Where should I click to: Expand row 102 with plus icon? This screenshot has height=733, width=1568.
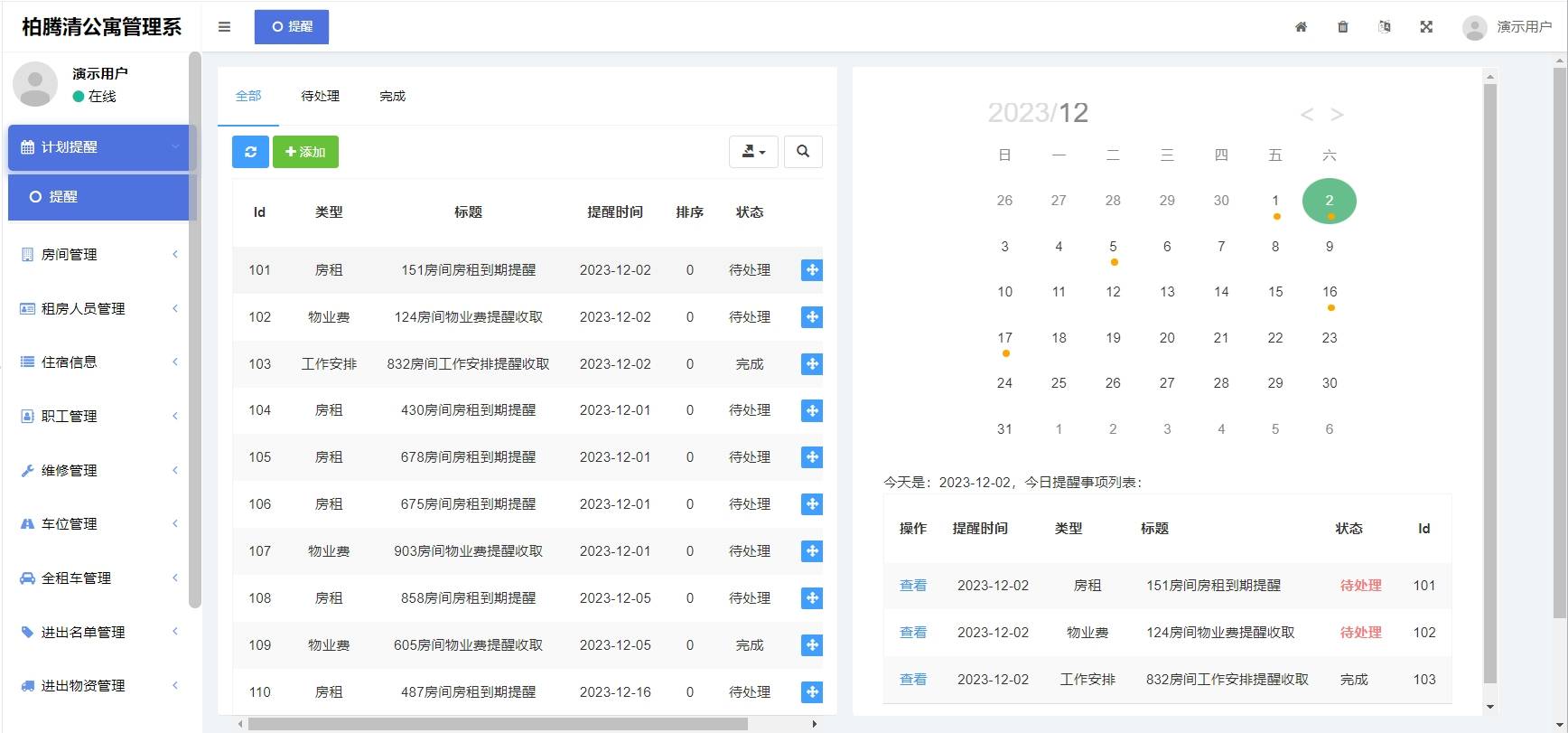pyautogui.click(x=812, y=317)
